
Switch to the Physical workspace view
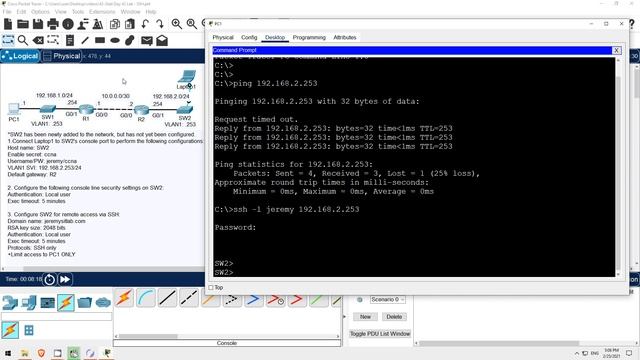pyautogui.click(x=62, y=56)
